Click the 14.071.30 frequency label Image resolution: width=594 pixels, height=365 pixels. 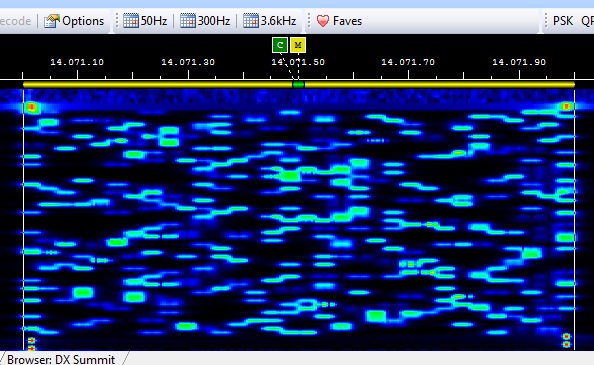point(188,62)
